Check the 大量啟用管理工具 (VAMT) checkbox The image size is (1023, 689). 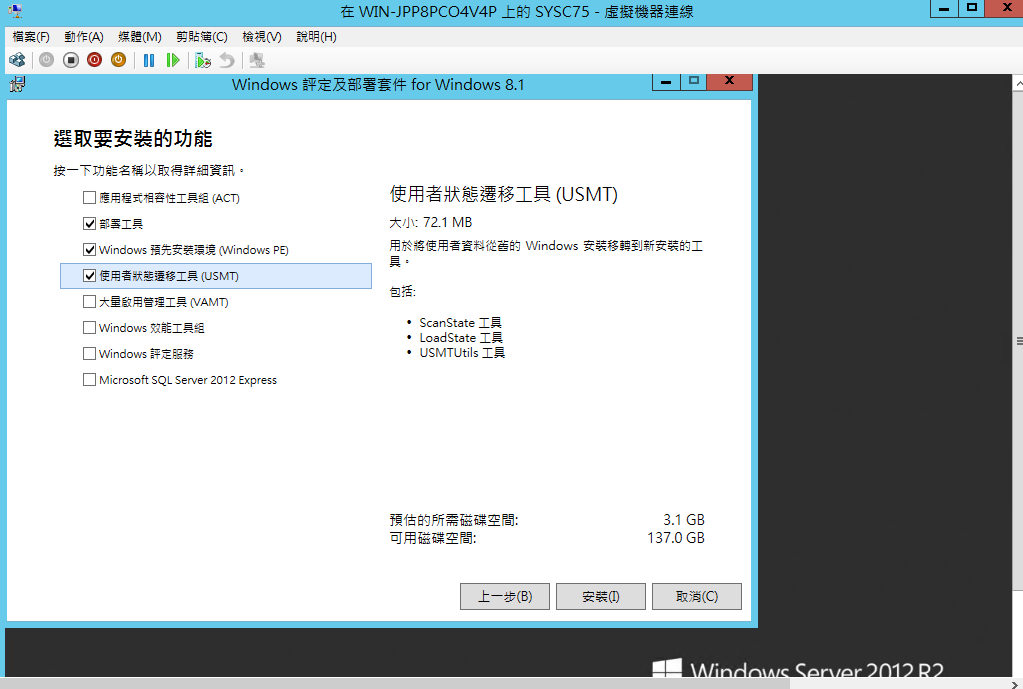[x=89, y=302]
